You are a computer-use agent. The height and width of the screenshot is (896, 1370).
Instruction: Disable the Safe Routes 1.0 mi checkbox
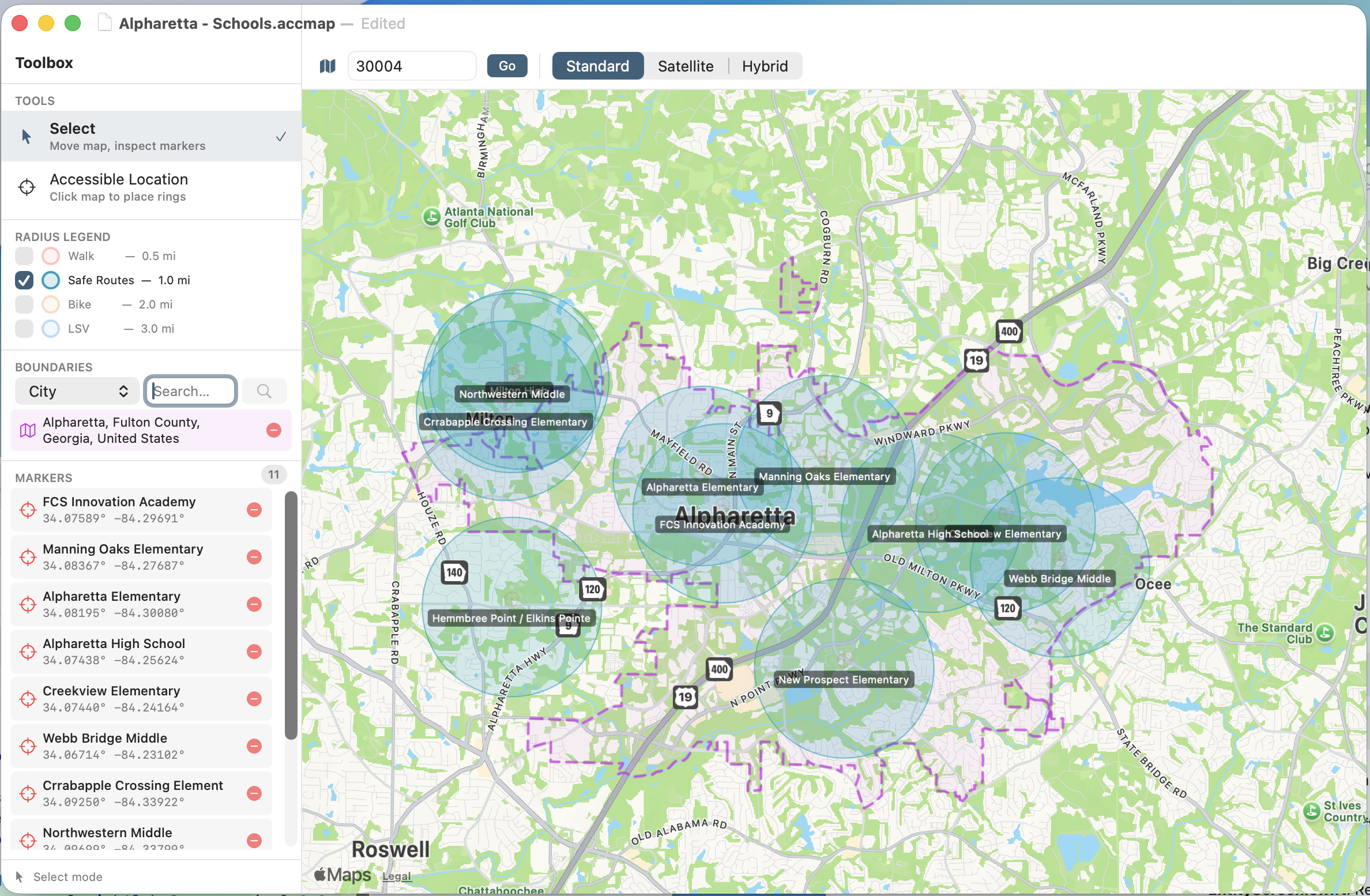point(24,280)
